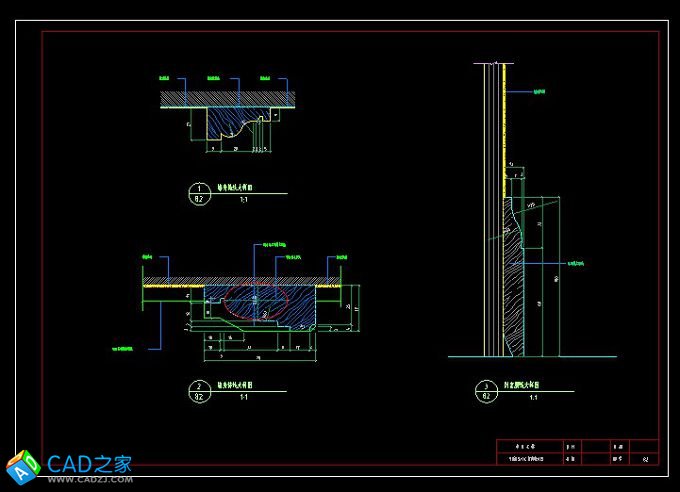Select detail 2 number bubble marker
Image resolution: width=680 pixels, height=492 pixels.
click(x=199, y=389)
